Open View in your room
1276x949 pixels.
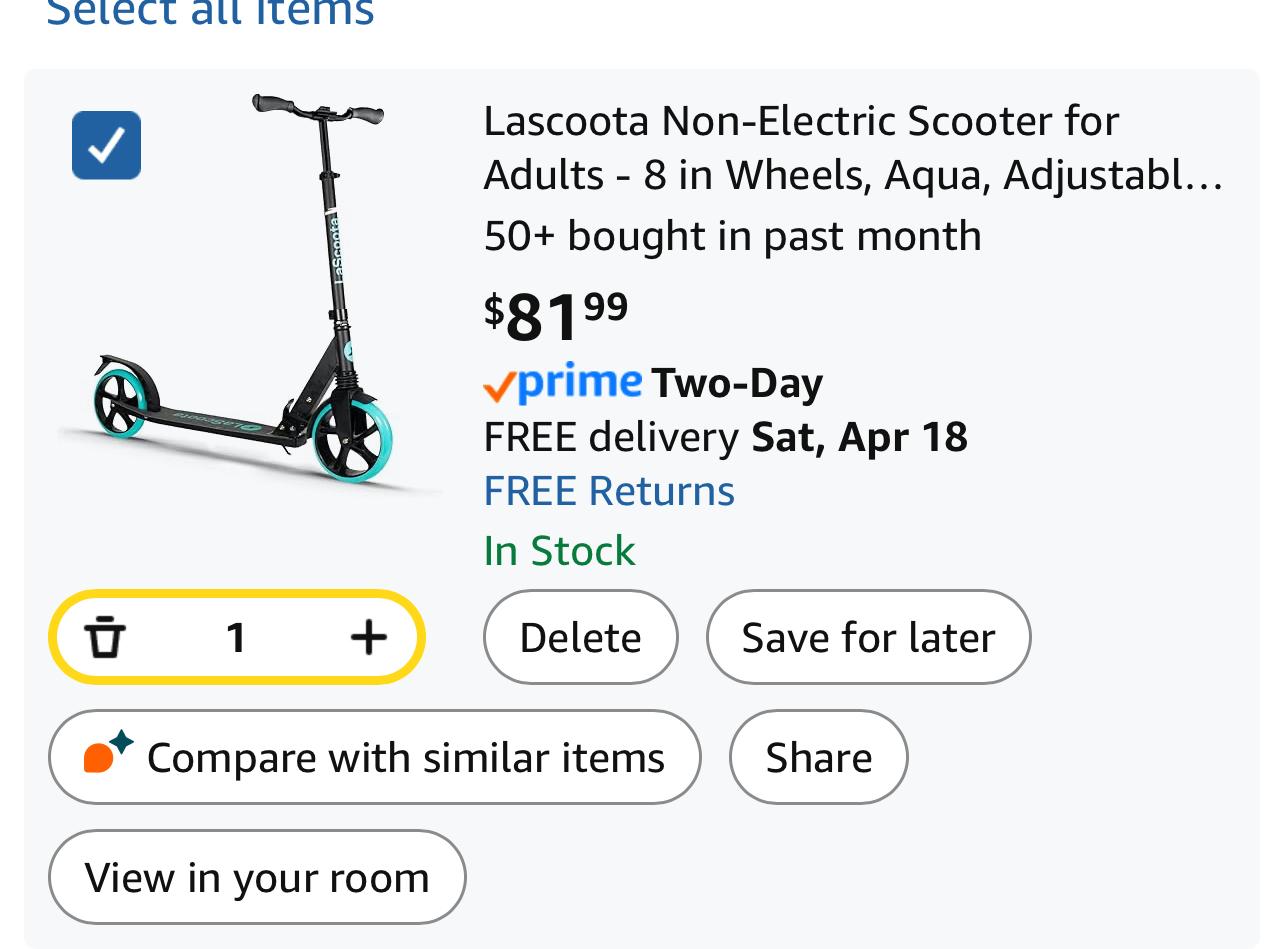click(257, 877)
